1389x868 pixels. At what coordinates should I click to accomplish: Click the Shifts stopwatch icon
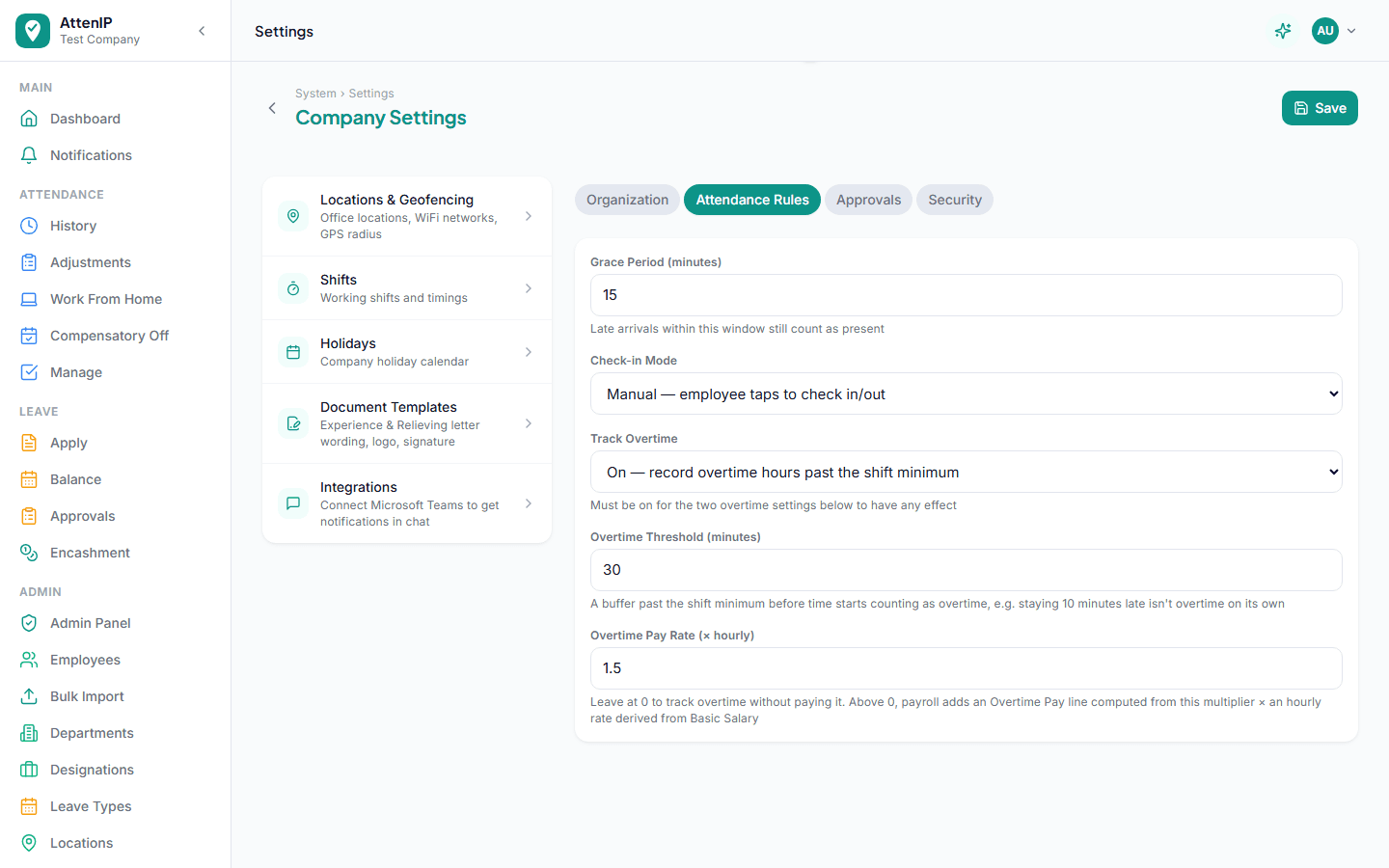click(293, 288)
